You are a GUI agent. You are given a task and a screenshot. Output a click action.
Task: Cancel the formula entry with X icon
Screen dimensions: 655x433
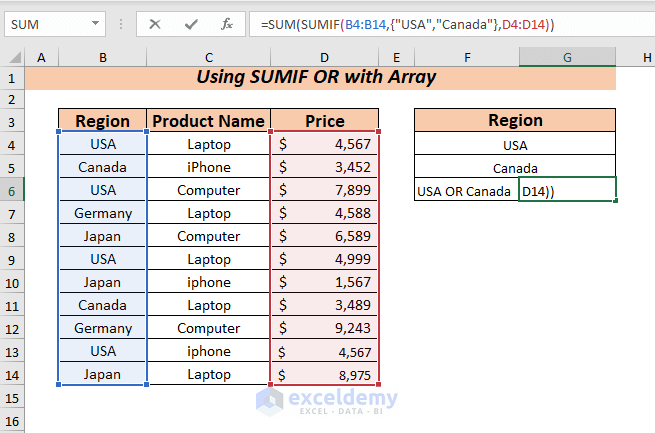point(154,23)
